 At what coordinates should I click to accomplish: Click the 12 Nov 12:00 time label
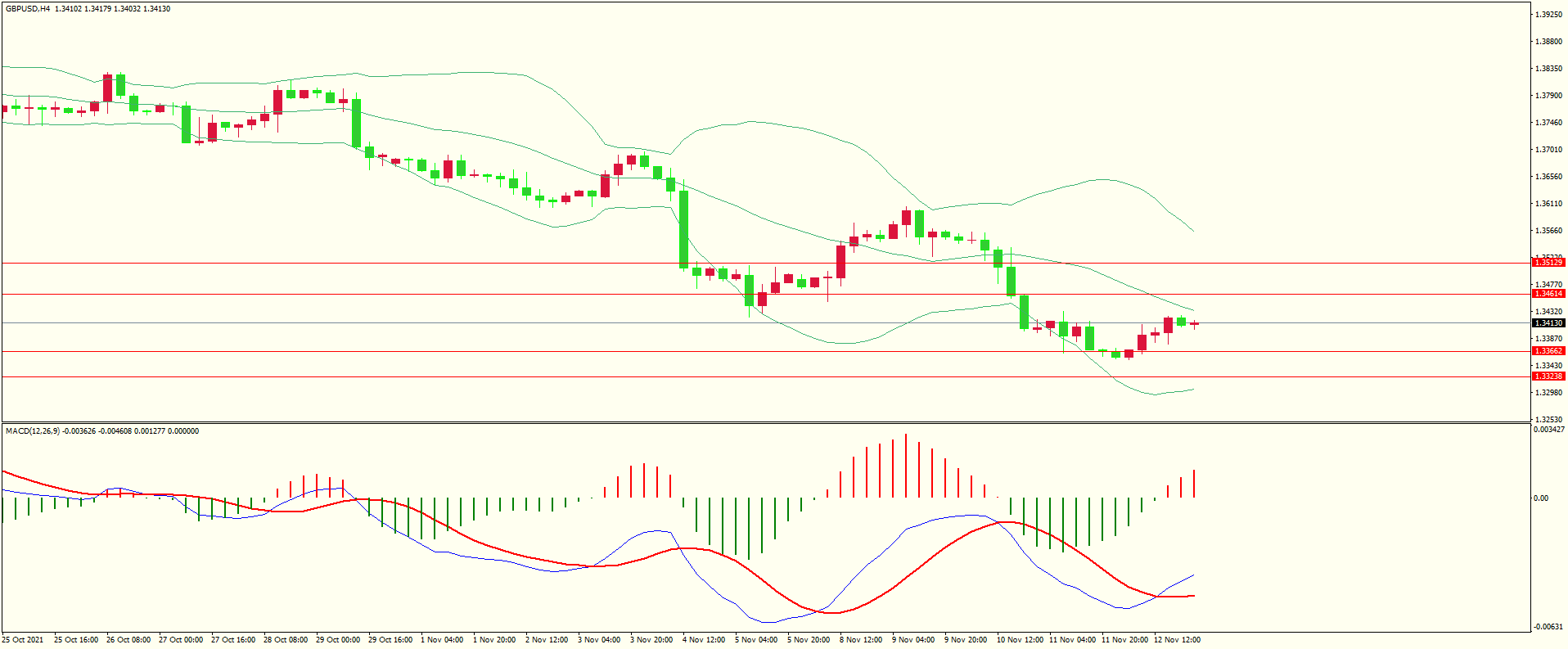[x=1177, y=640]
